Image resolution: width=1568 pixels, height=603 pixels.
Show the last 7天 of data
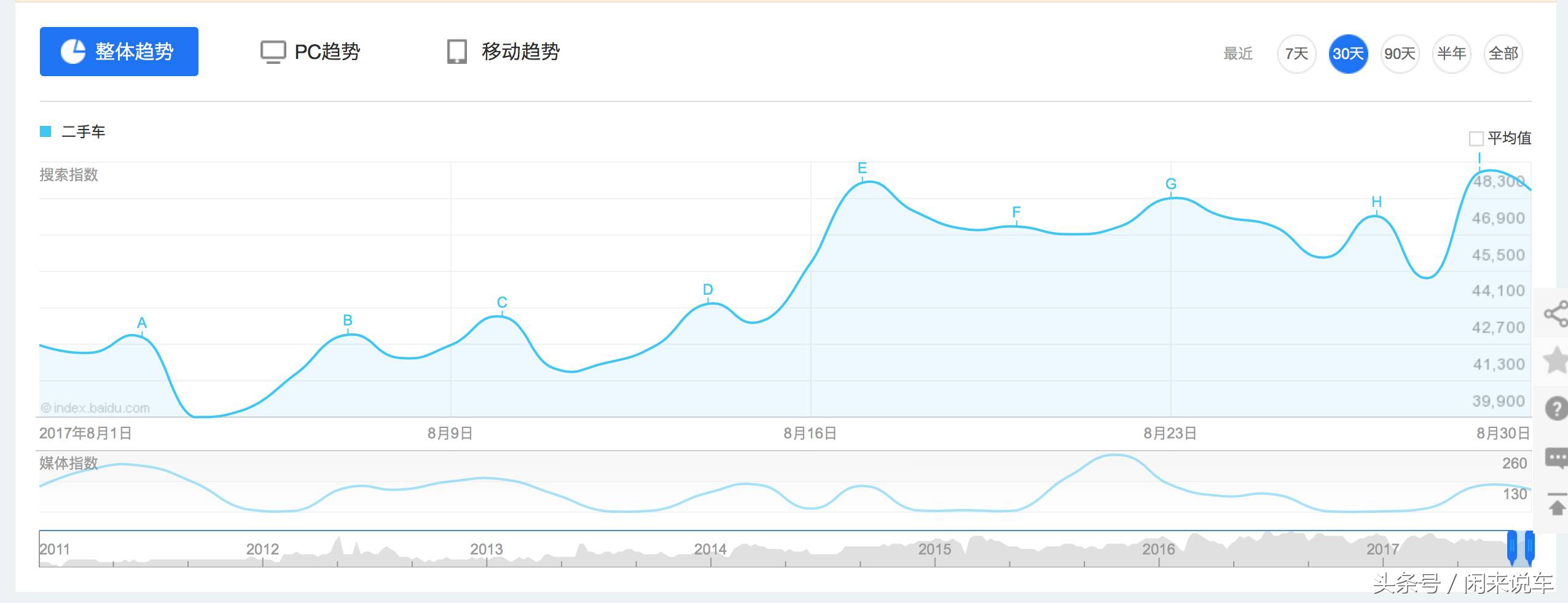click(x=1296, y=54)
